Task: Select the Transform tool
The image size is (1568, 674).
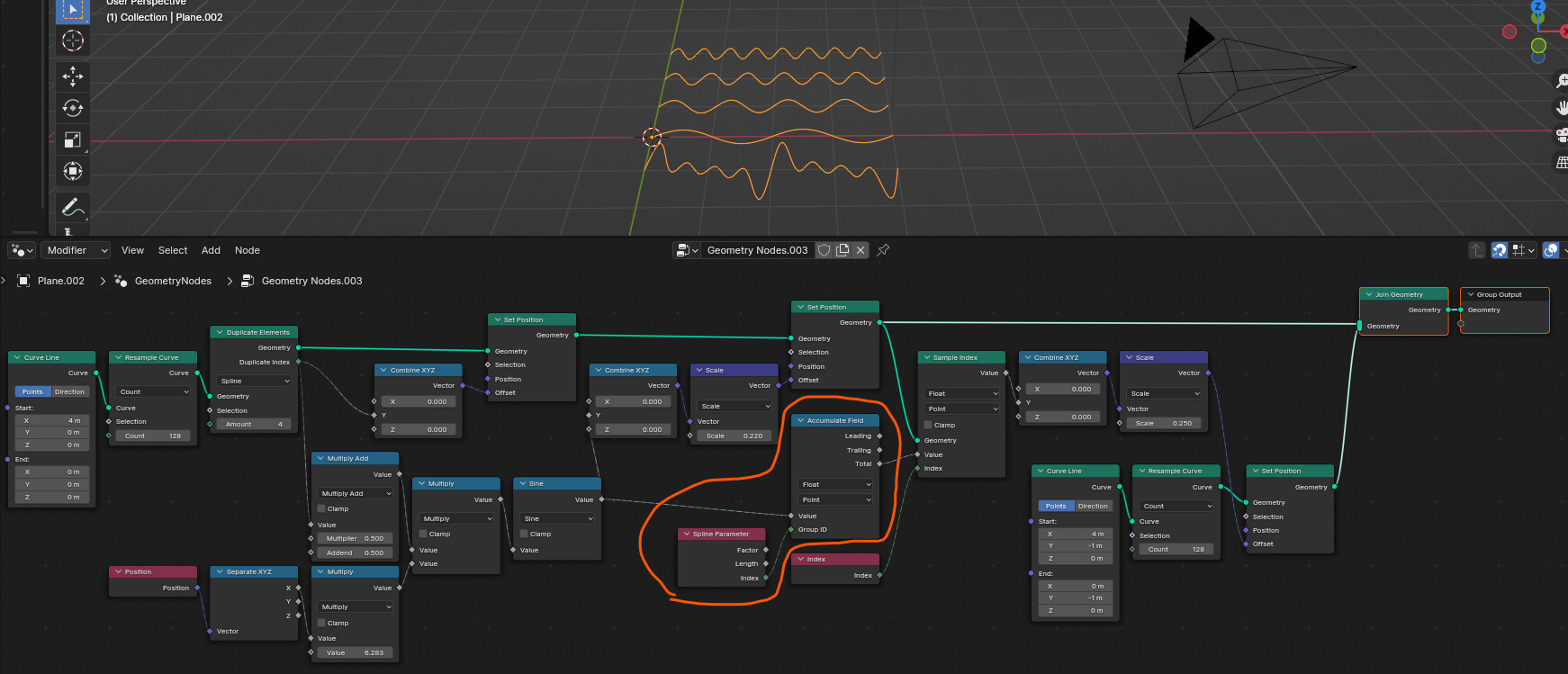Action: pos(73,171)
